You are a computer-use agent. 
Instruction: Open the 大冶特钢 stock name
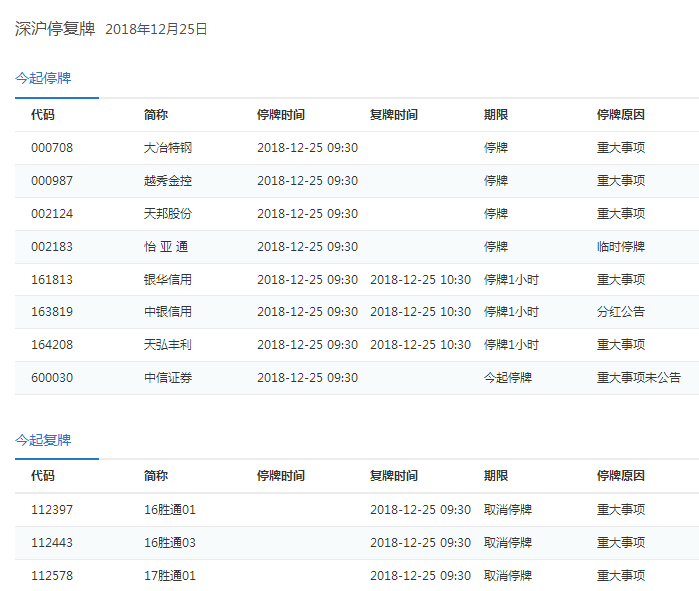168,148
